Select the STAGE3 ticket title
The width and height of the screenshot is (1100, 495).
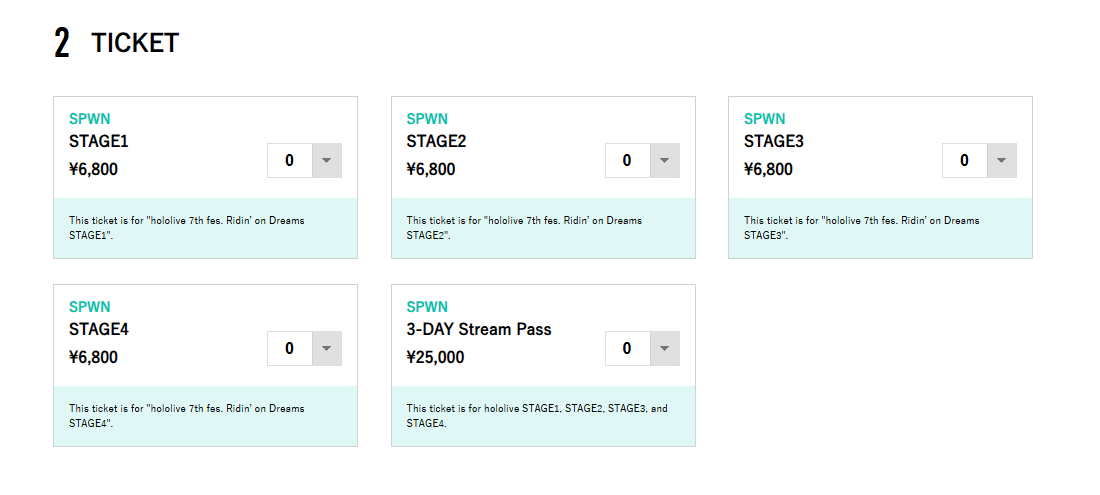774,142
